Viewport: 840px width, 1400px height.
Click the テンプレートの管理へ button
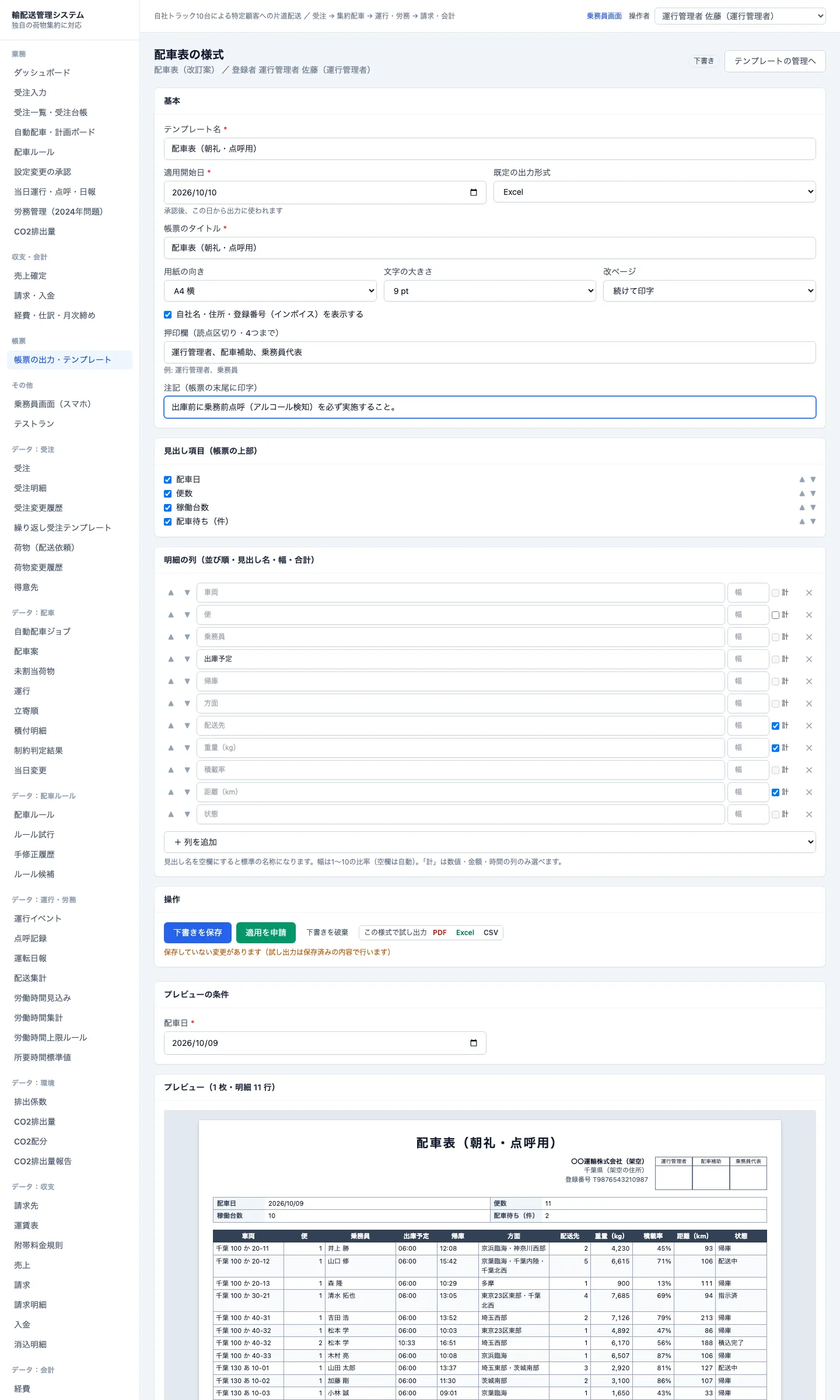(775, 61)
